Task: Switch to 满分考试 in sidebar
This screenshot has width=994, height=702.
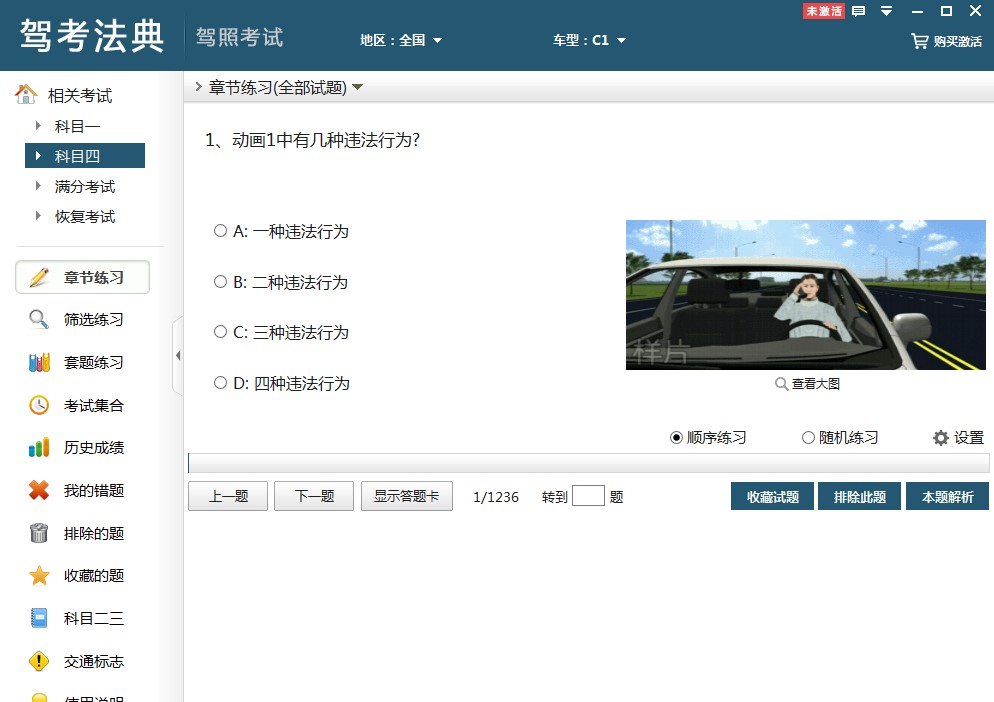Action: click(x=84, y=186)
